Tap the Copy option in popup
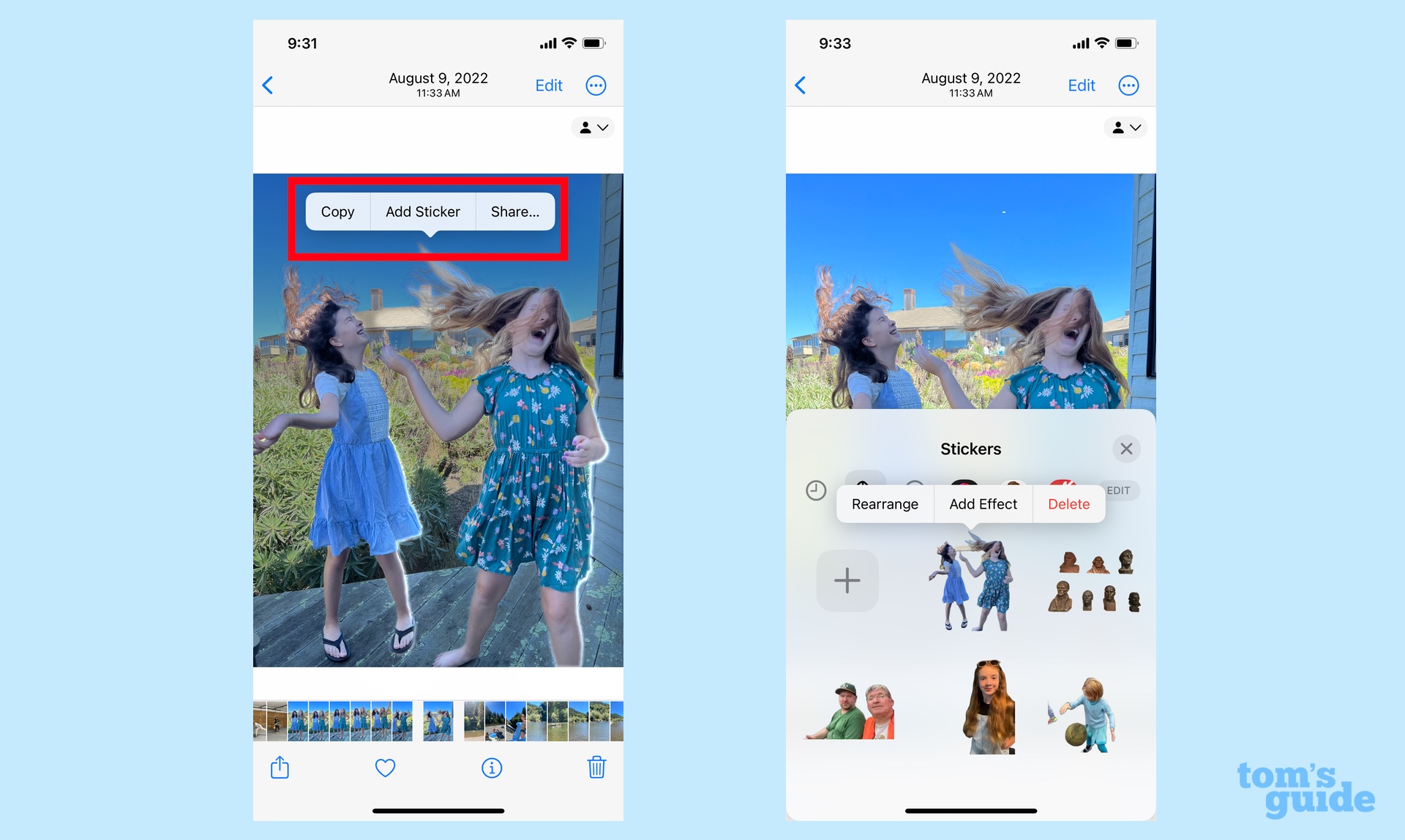The width and height of the screenshot is (1405, 840). pyautogui.click(x=337, y=211)
